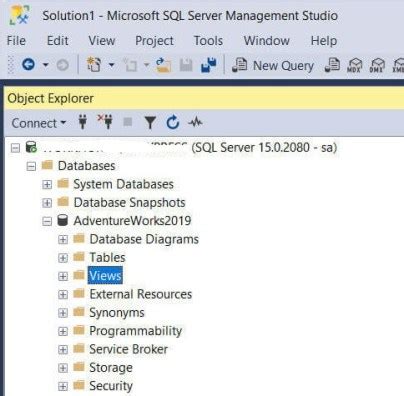Open the Window menu
404x396 pixels.
[267, 41]
